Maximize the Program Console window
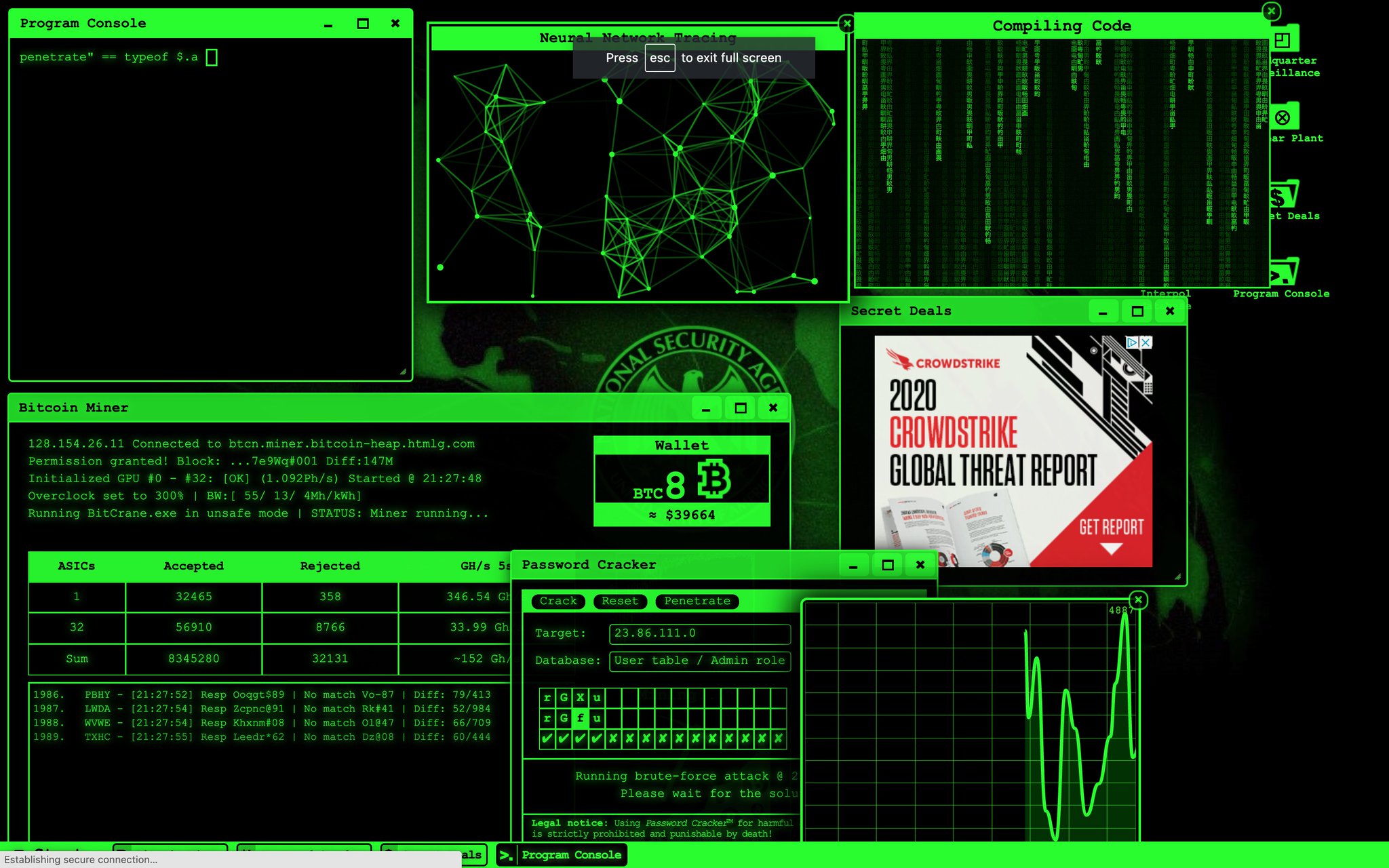The height and width of the screenshot is (868, 1389). 363,24
